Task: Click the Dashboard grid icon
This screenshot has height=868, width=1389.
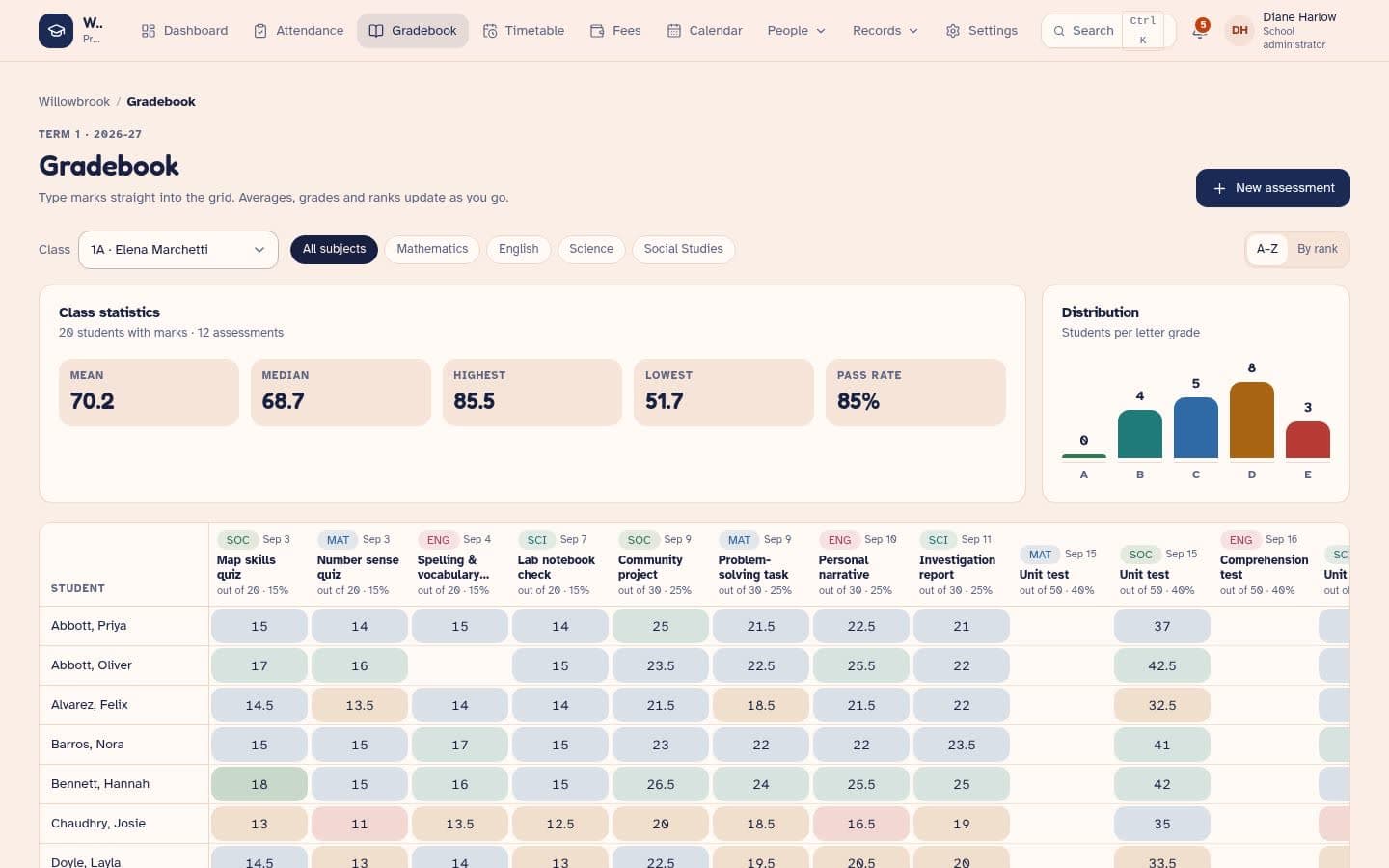Action: tap(149, 31)
